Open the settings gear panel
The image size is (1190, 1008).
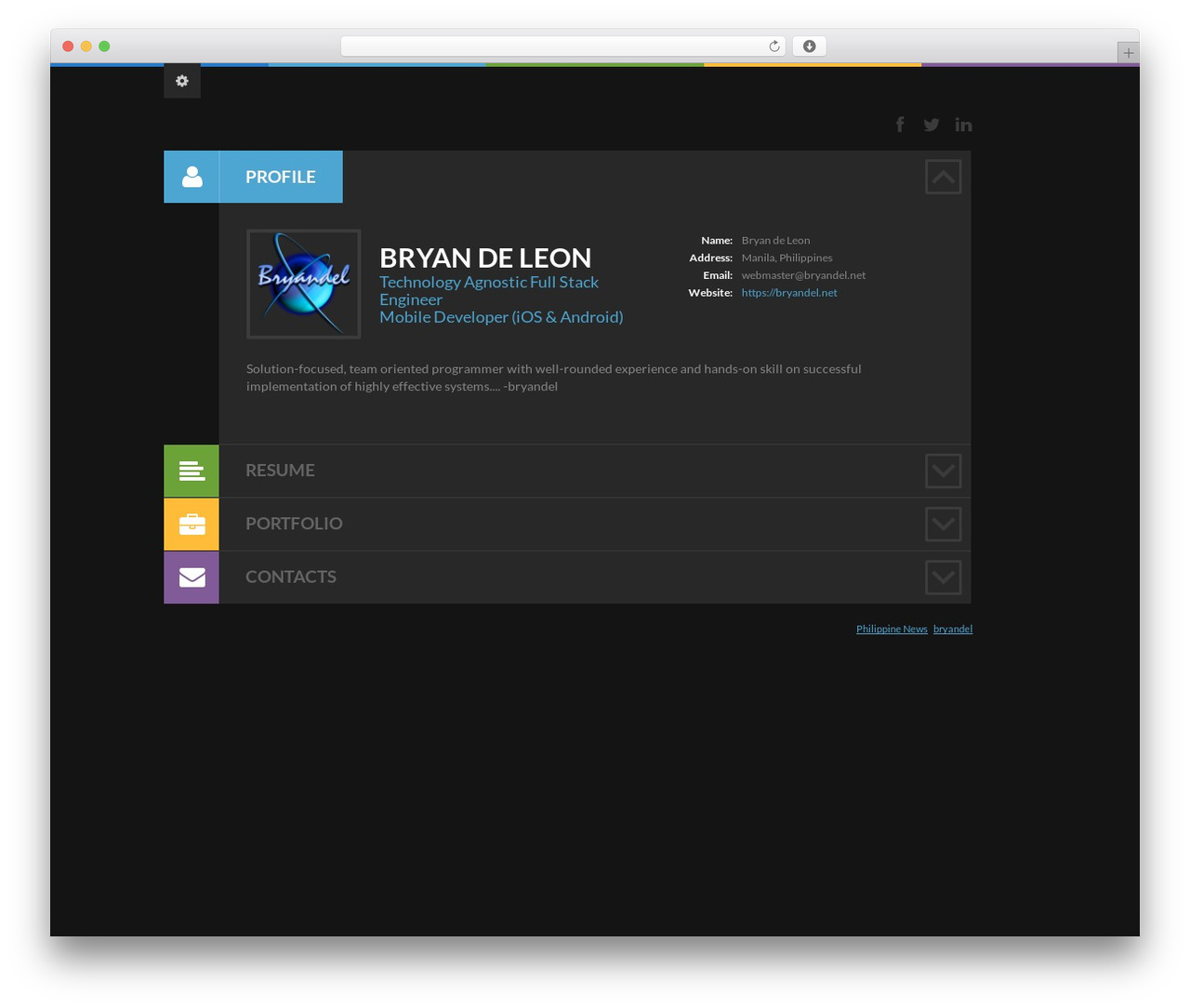182,81
